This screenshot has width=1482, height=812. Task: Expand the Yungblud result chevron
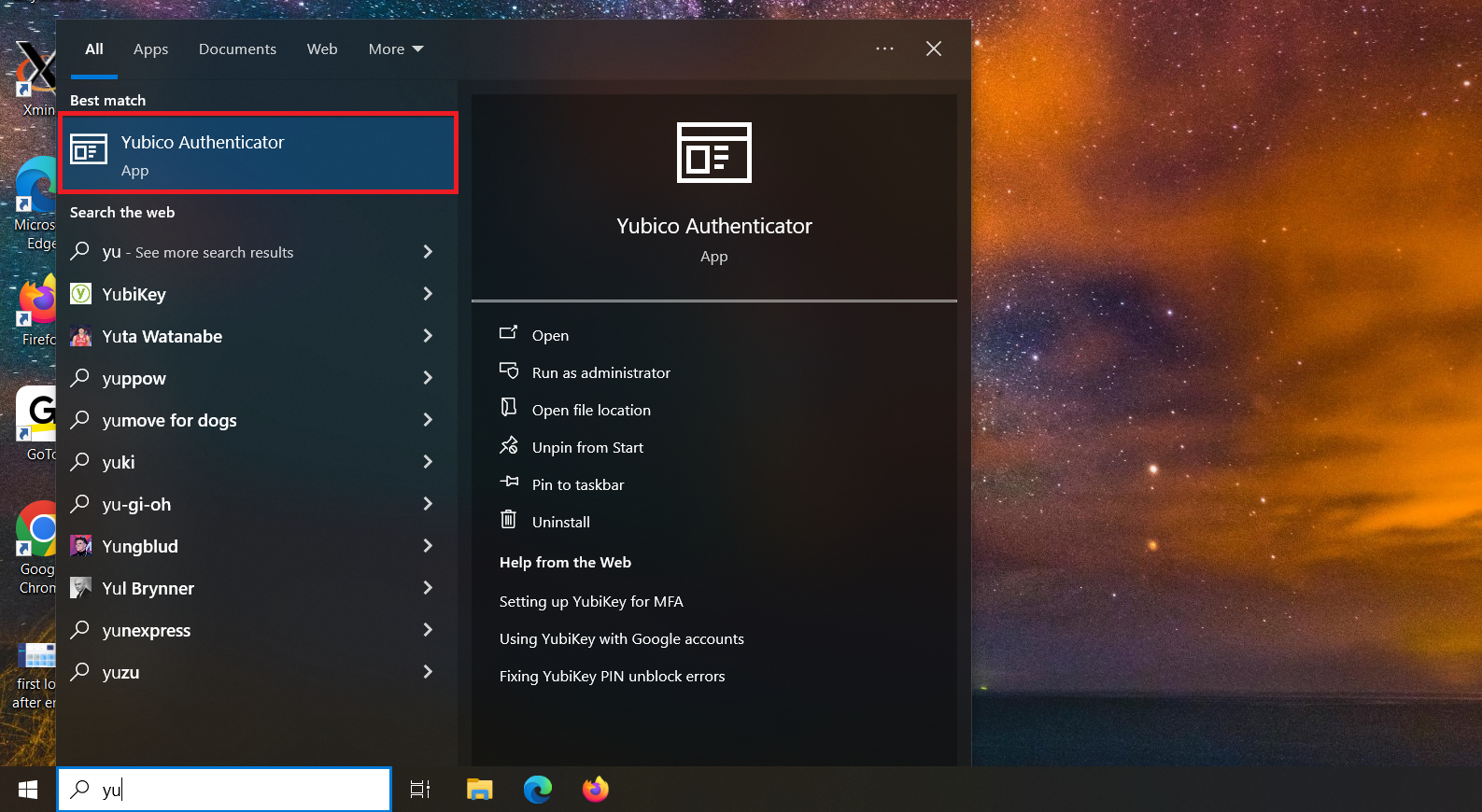(x=428, y=546)
